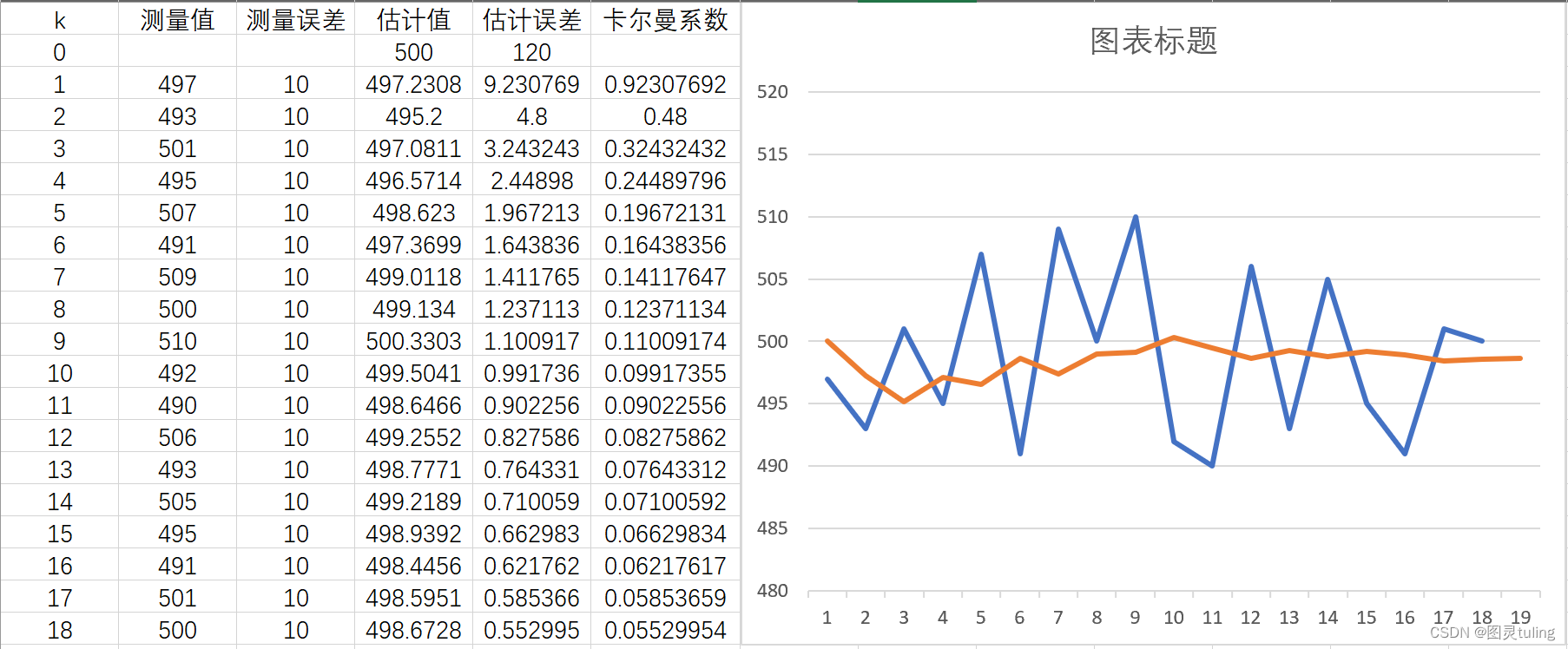The image size is (1568, 649).
Task: Select the Kalman gain cell 0.06217617
Action: tap(665, 566)
